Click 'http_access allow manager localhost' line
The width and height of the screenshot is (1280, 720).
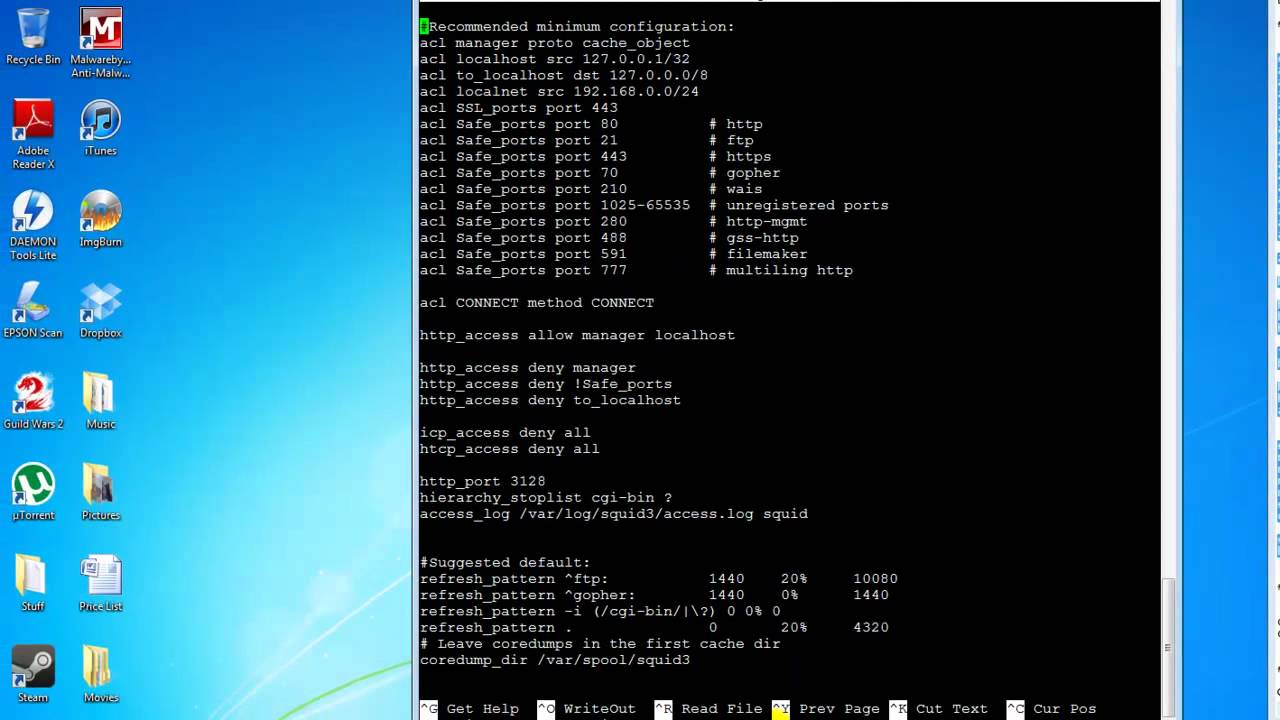(x=577, y=335)
